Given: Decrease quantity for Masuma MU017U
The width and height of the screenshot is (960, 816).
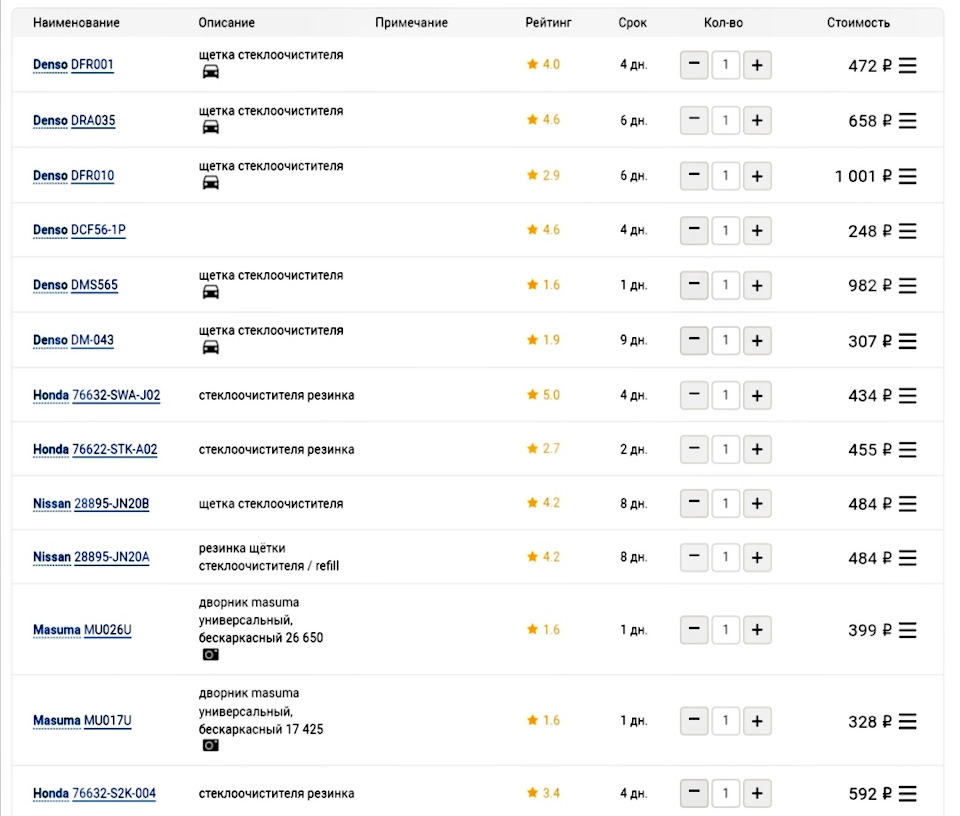Looking at the screenshot, I should (694, 721).
